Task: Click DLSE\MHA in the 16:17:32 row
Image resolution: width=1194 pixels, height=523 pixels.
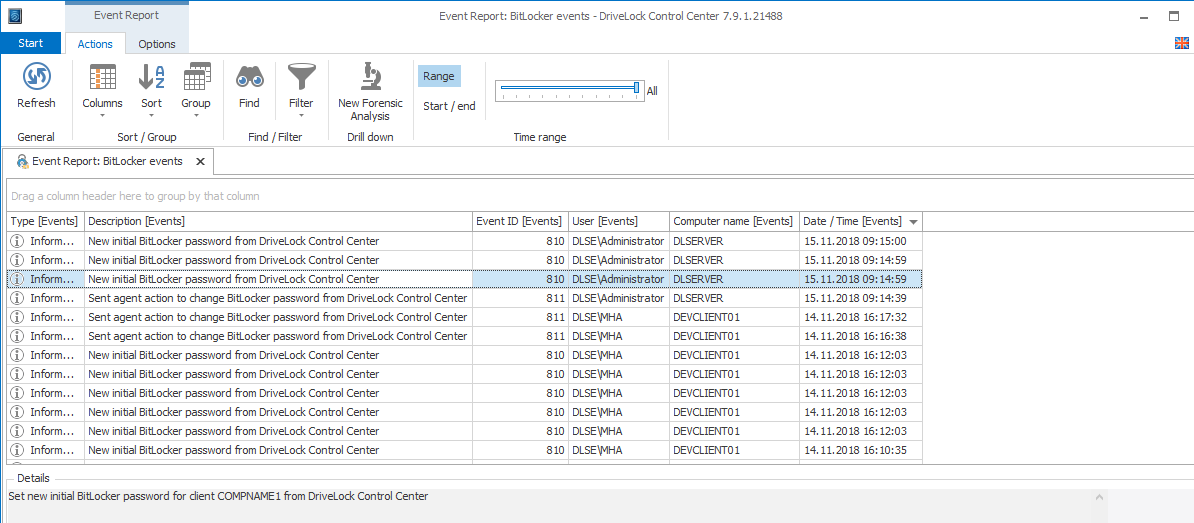Action: (618, 317)
